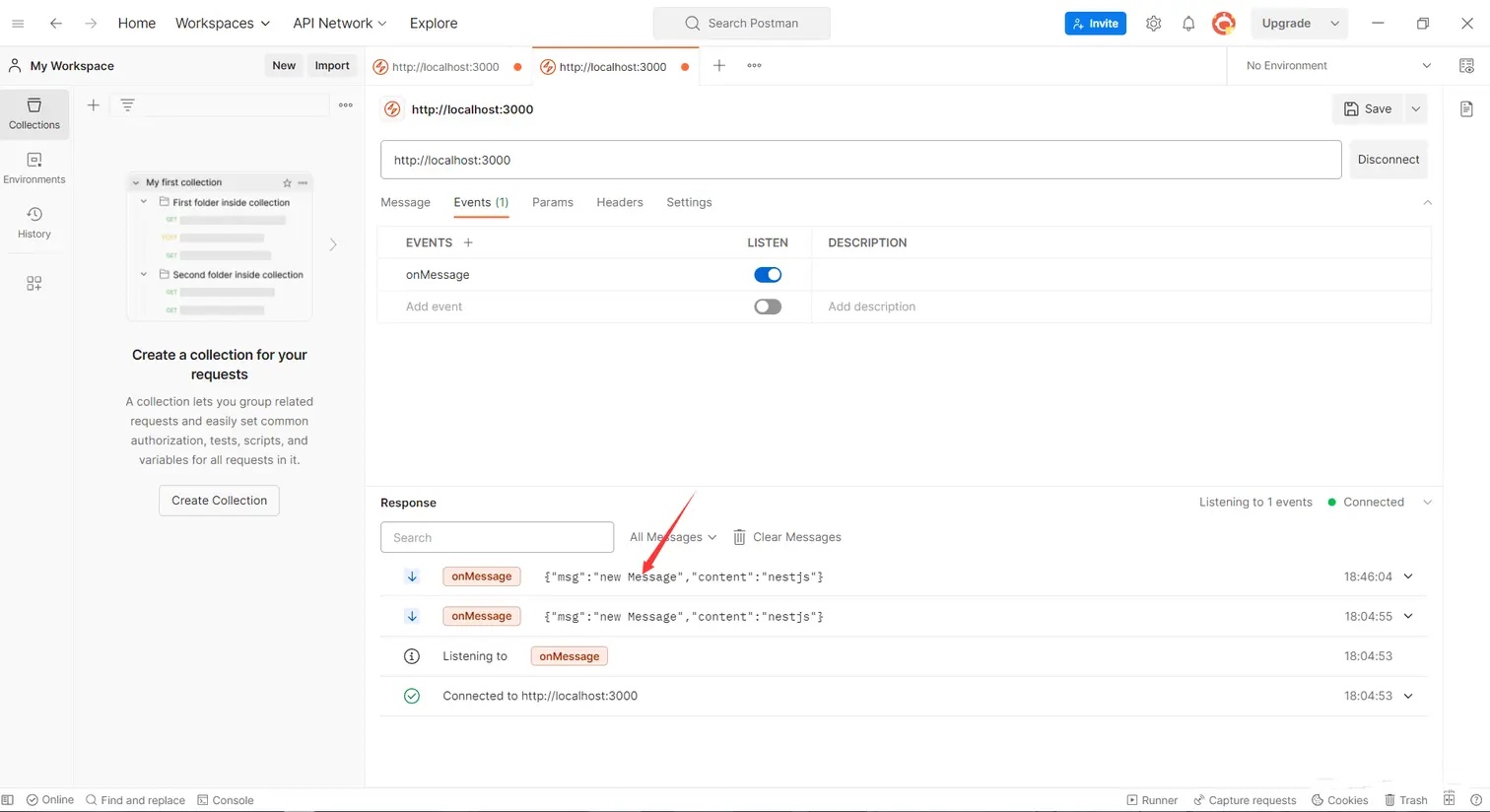Open the No Environment dropdown

point(1337,66)
